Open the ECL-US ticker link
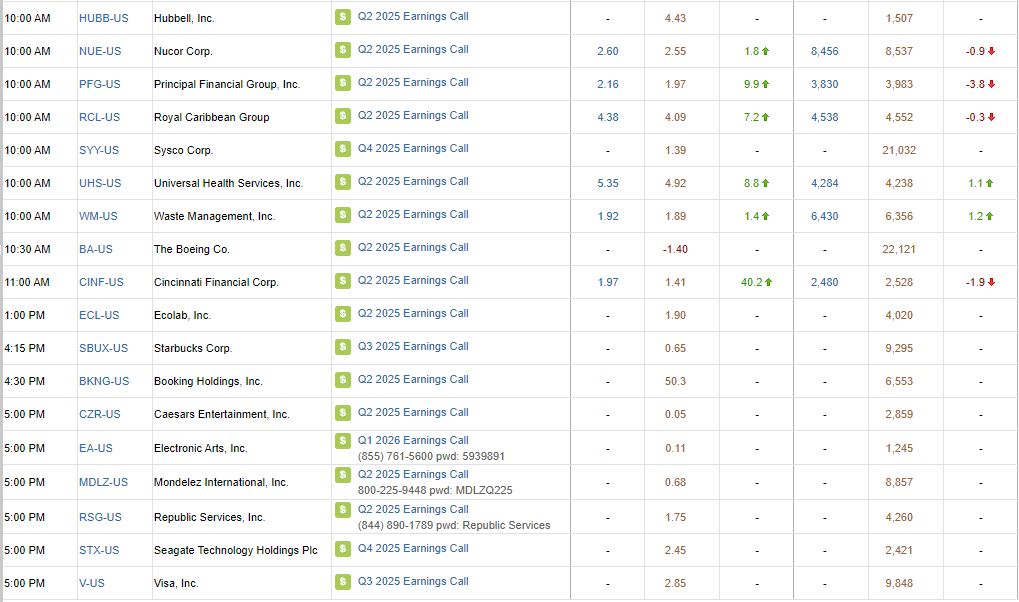Image resolution: width=1019 pixels, height=602 pixels. pyautogui.click(x=99, y=315)
